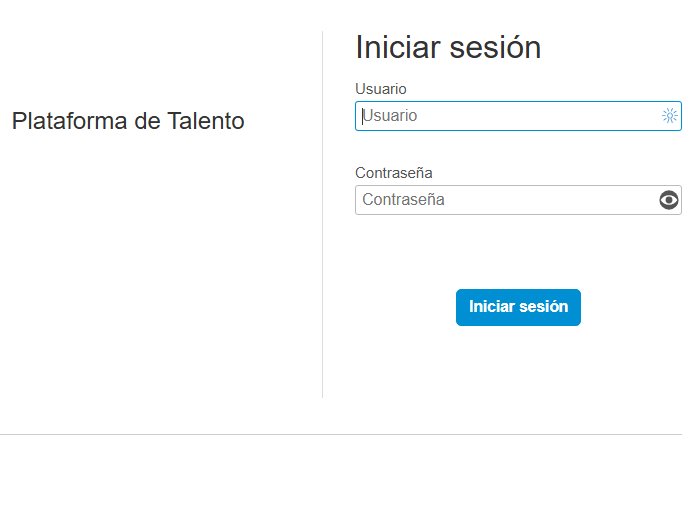The width and height of the screenshot is (695, 507).
Task: Click the Plataforma de Talento title
Action: coord(128,121)
